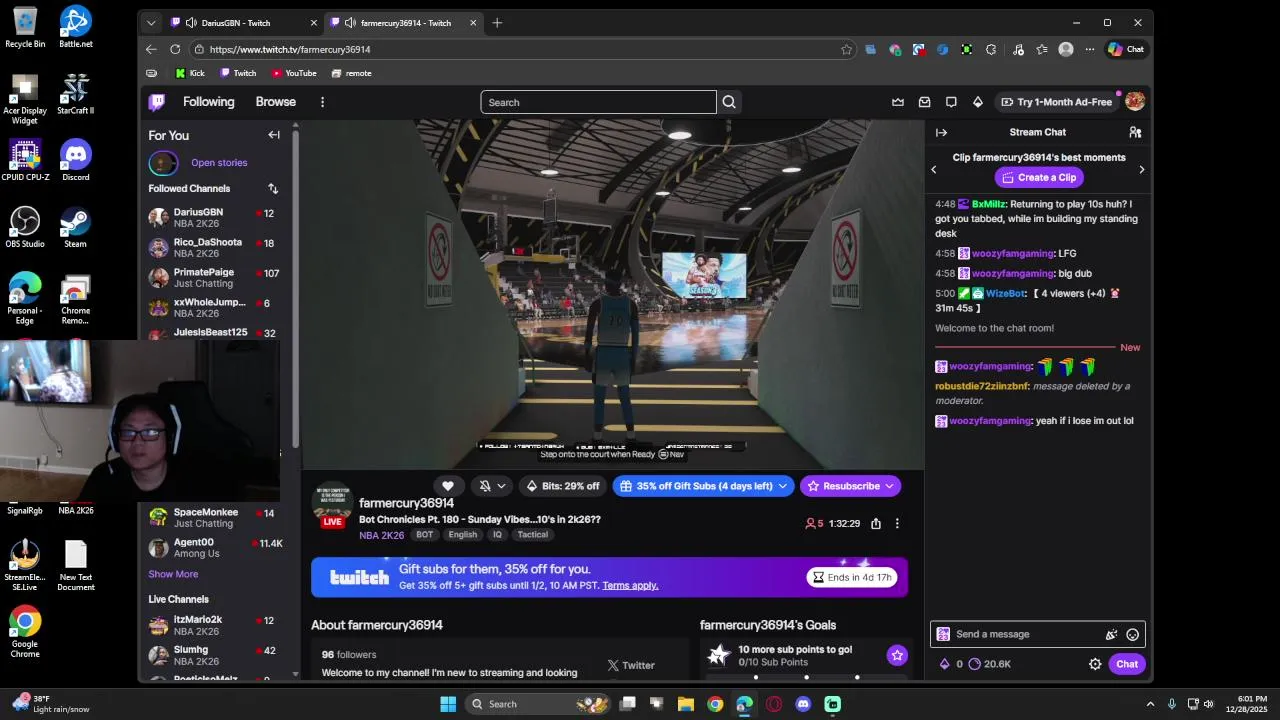This screenshot has height=720, width=1280.
Task: Open NBA 2K26 category link
Action: coord(382,535)
